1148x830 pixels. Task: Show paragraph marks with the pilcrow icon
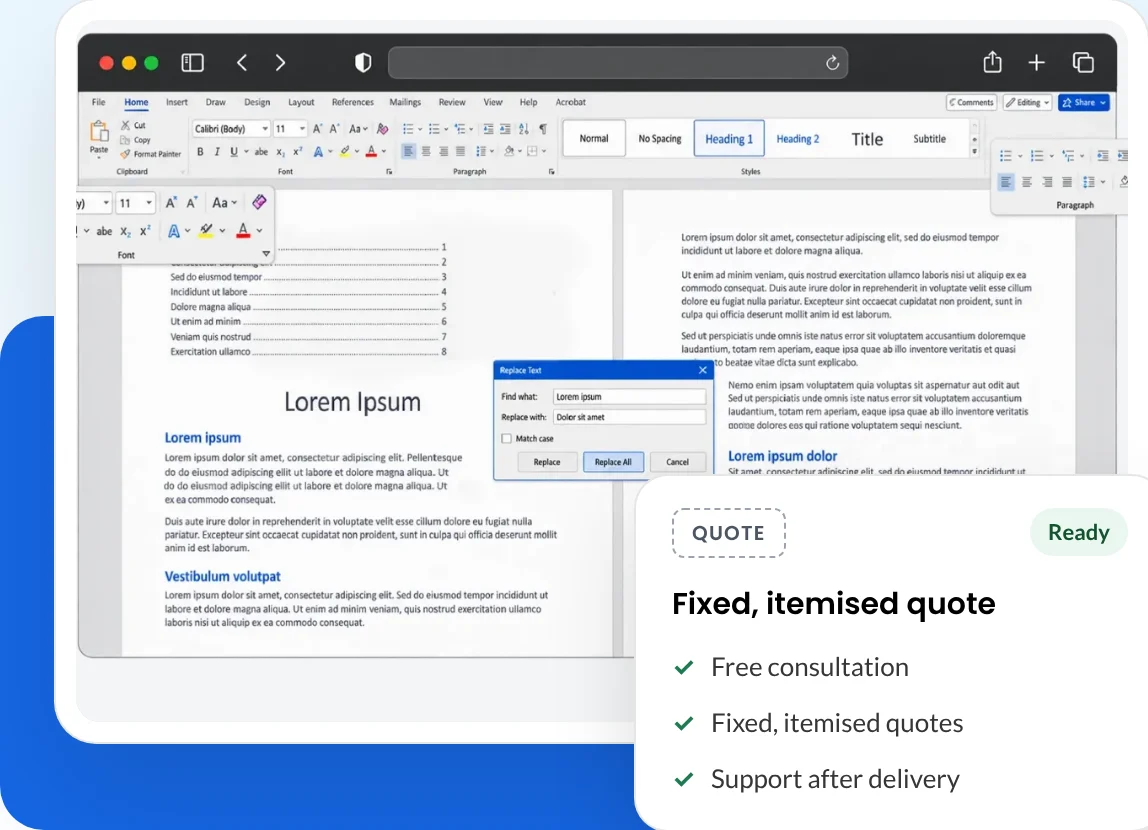coord(543,129)
